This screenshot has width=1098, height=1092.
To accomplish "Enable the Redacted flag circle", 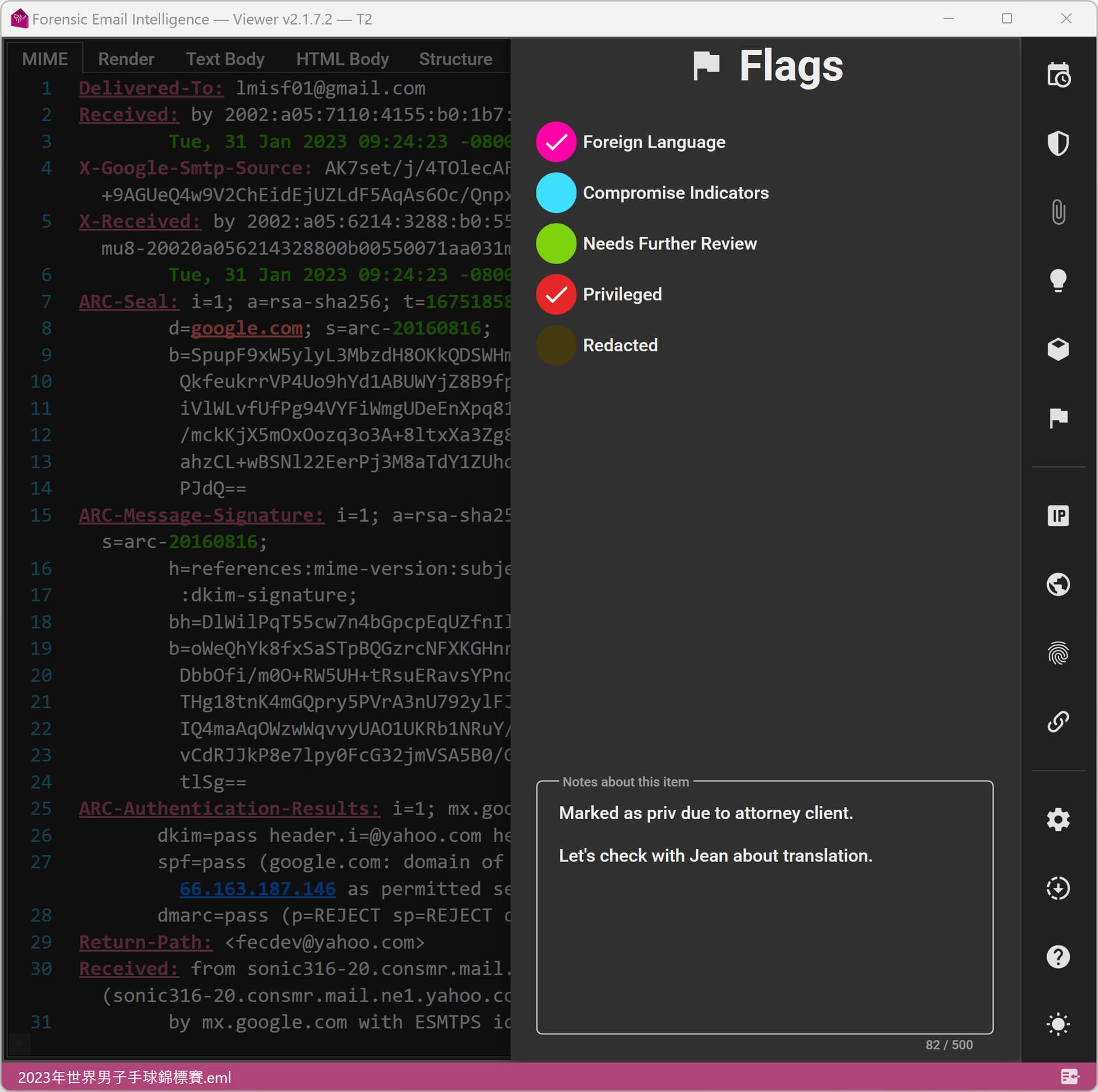I will pyautogui.click(x=555, y=346).
